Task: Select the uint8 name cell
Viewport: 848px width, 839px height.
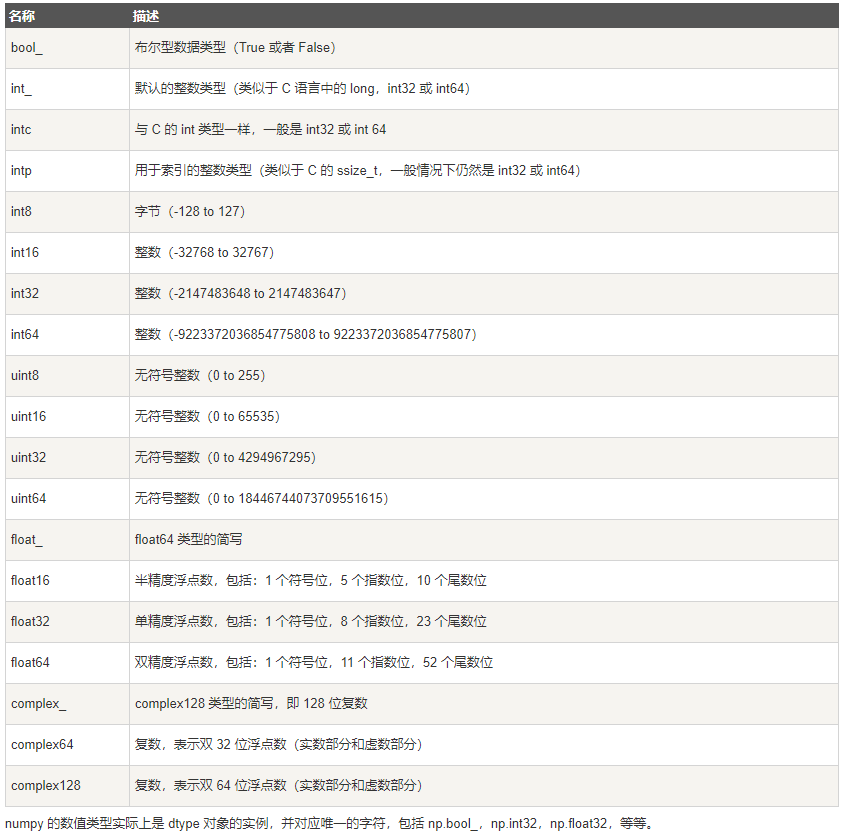Action: tap(67, 376)
